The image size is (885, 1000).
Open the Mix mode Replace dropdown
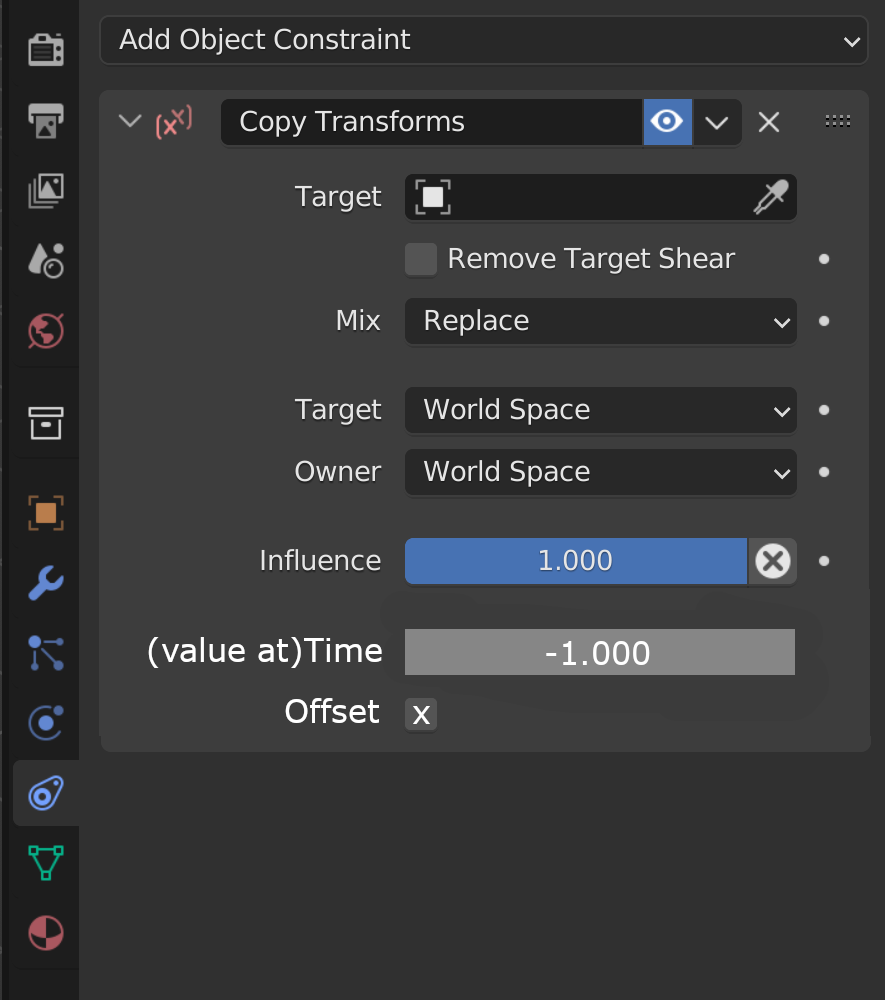[601, 321]
